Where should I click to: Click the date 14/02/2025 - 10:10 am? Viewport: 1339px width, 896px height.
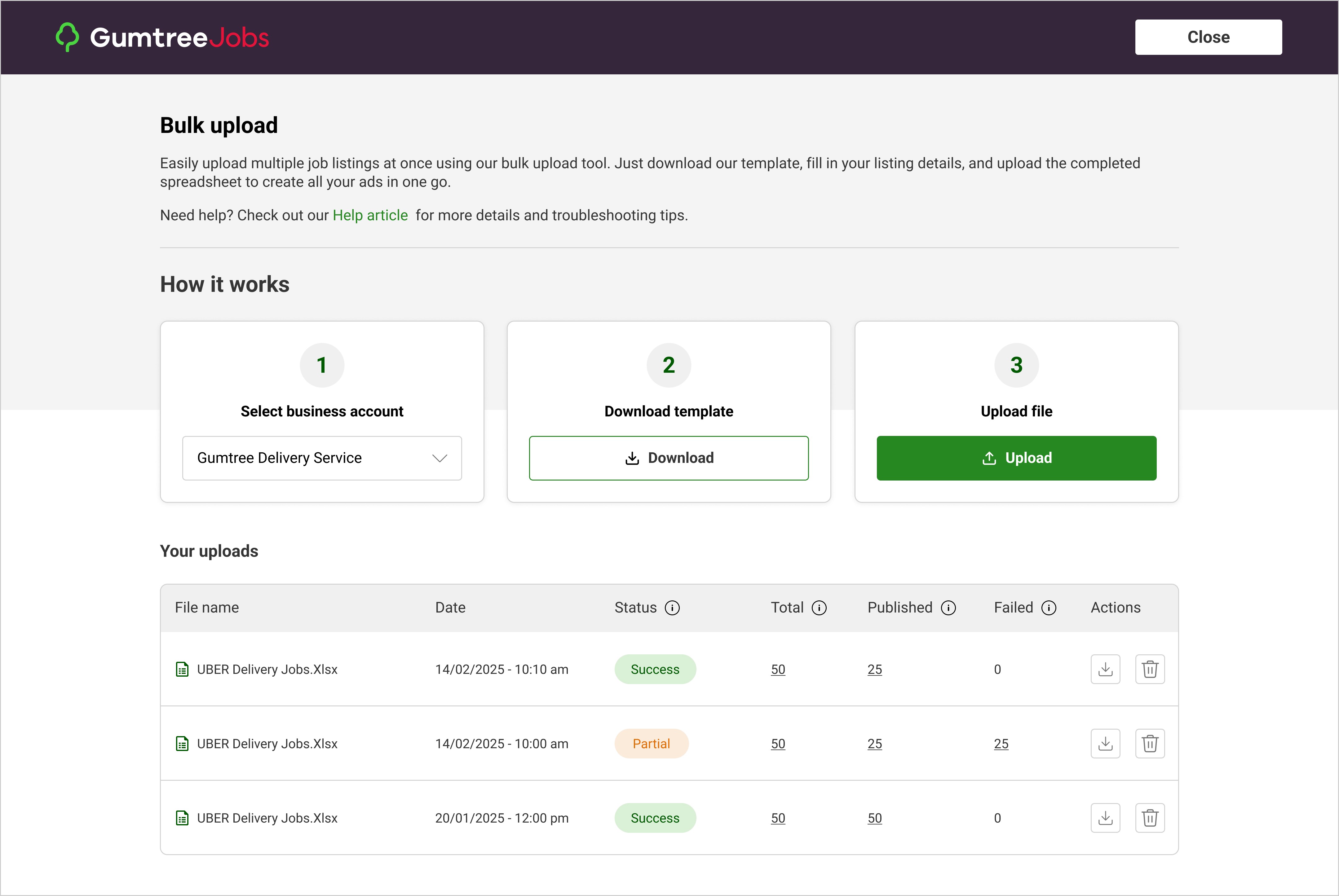click(x=502, y=669)
